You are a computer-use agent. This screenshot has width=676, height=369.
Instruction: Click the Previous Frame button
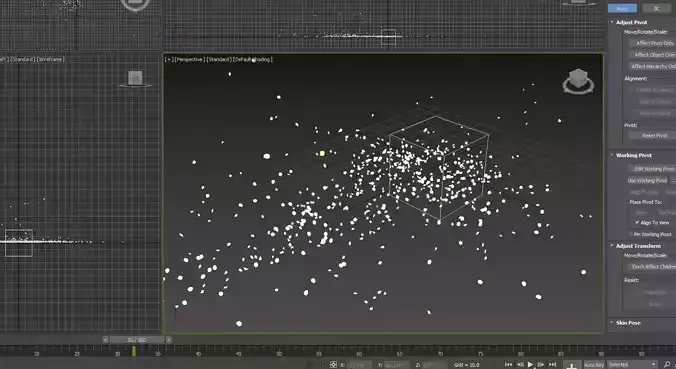coord(520,365)
